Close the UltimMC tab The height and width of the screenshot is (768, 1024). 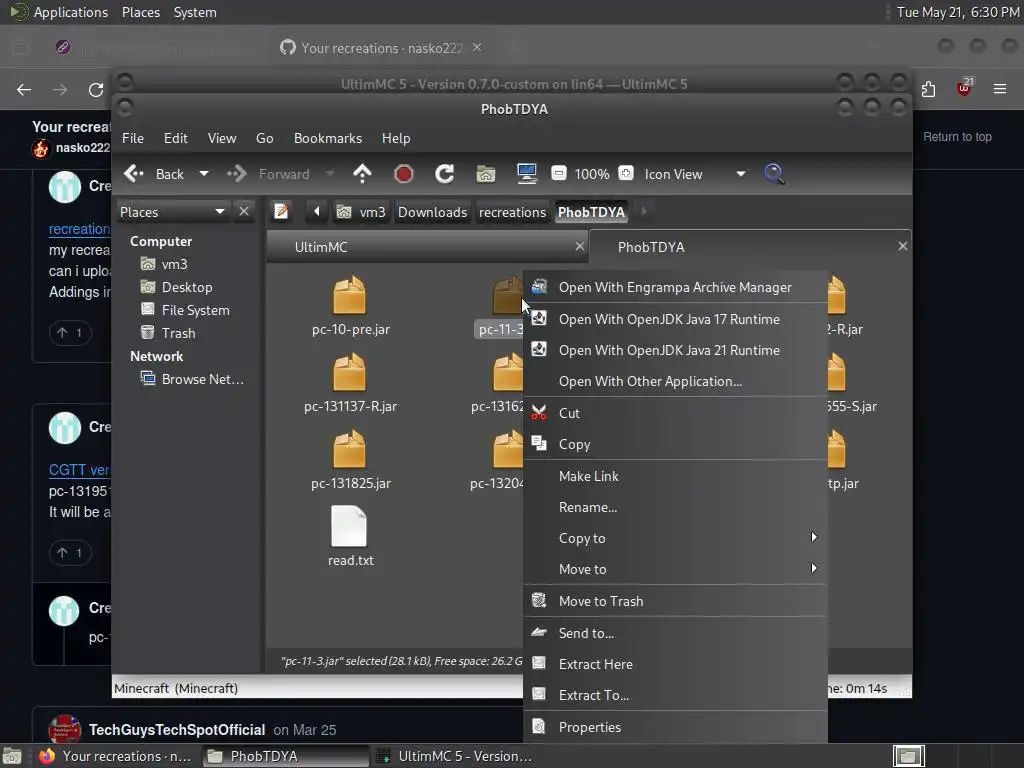tap(579, 246)
